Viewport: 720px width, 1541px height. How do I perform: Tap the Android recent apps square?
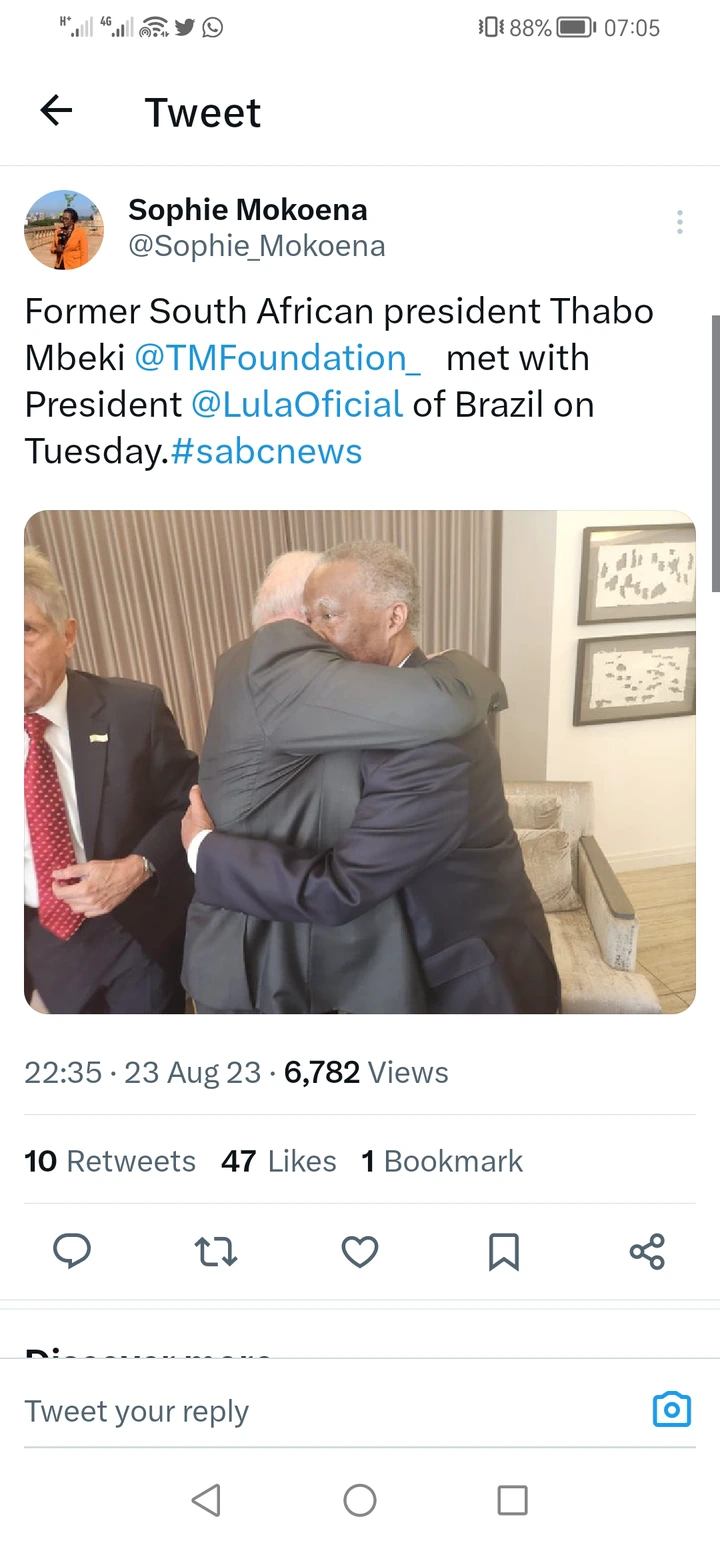(x=512, y=1499)
